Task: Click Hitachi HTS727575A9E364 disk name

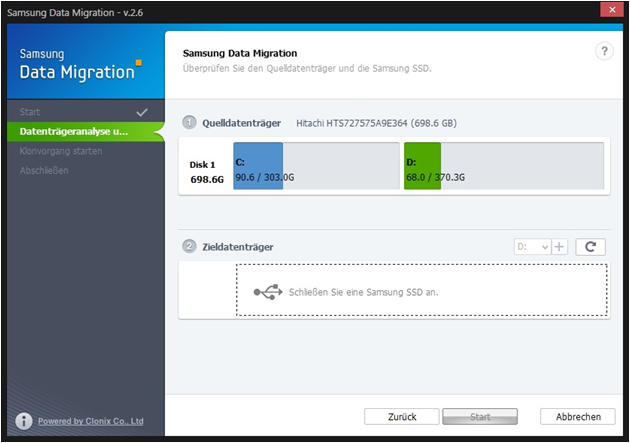Action: (x=376, y=123)
